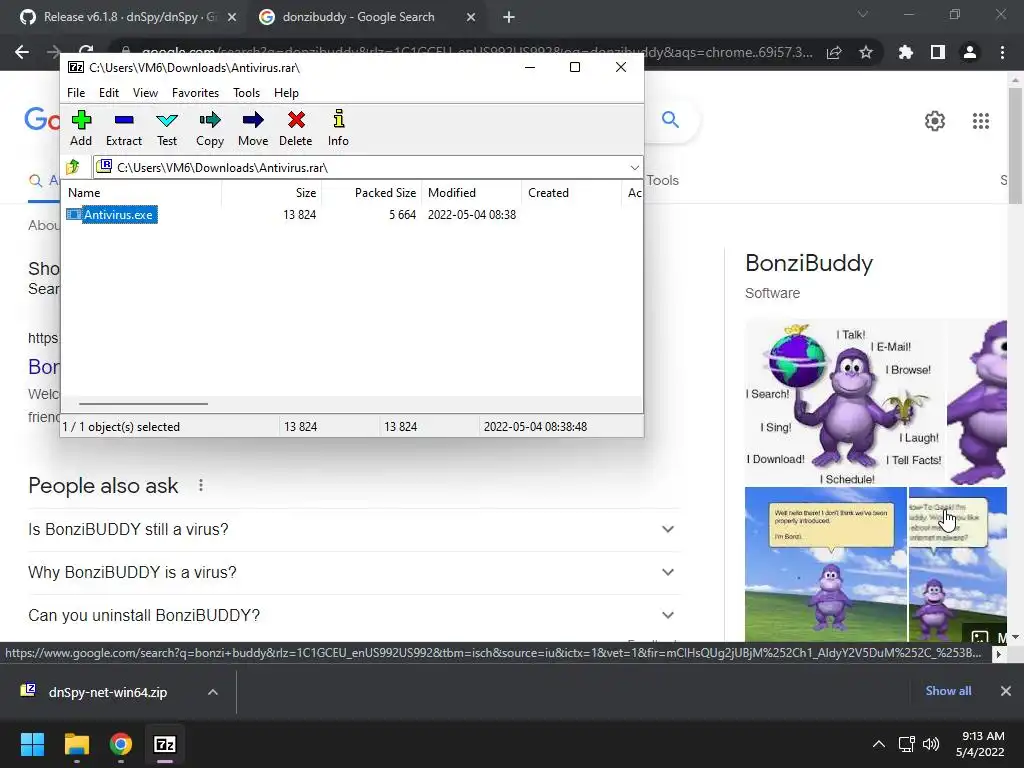Viewport: 1024px width, 768px height.
Task: Open the Tools menu in 7-Zip
Action: [246, 93]
